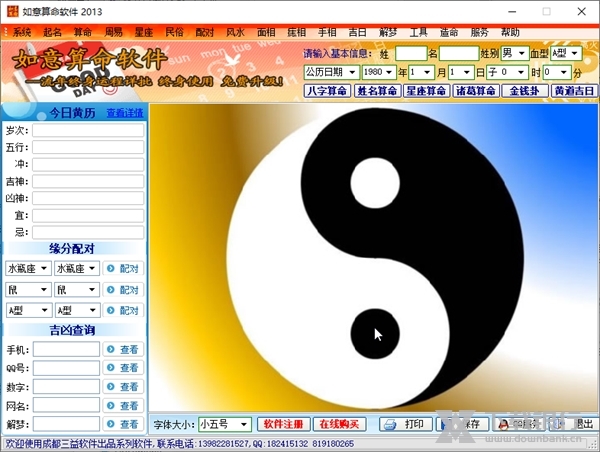600x452 pixels.
Task: Click the 诸葛算命 button
Action: pyautogui.click(x=476, y=91)
